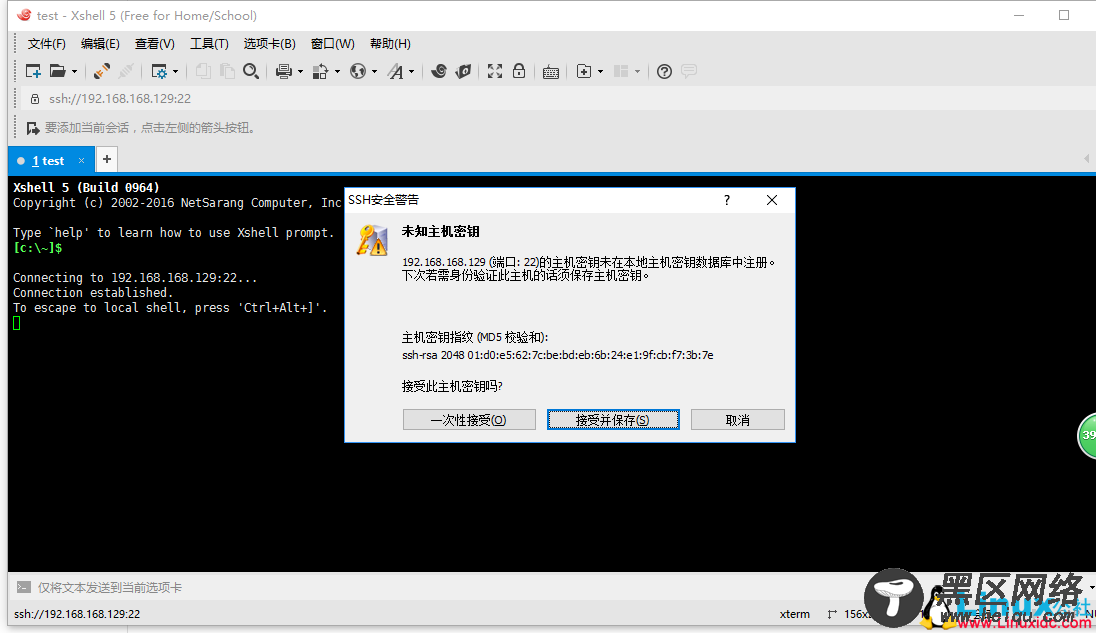This screenshot has width=1096, height=633.
Task: Click the paste icon in toolbar
Action: coord(227,71)
